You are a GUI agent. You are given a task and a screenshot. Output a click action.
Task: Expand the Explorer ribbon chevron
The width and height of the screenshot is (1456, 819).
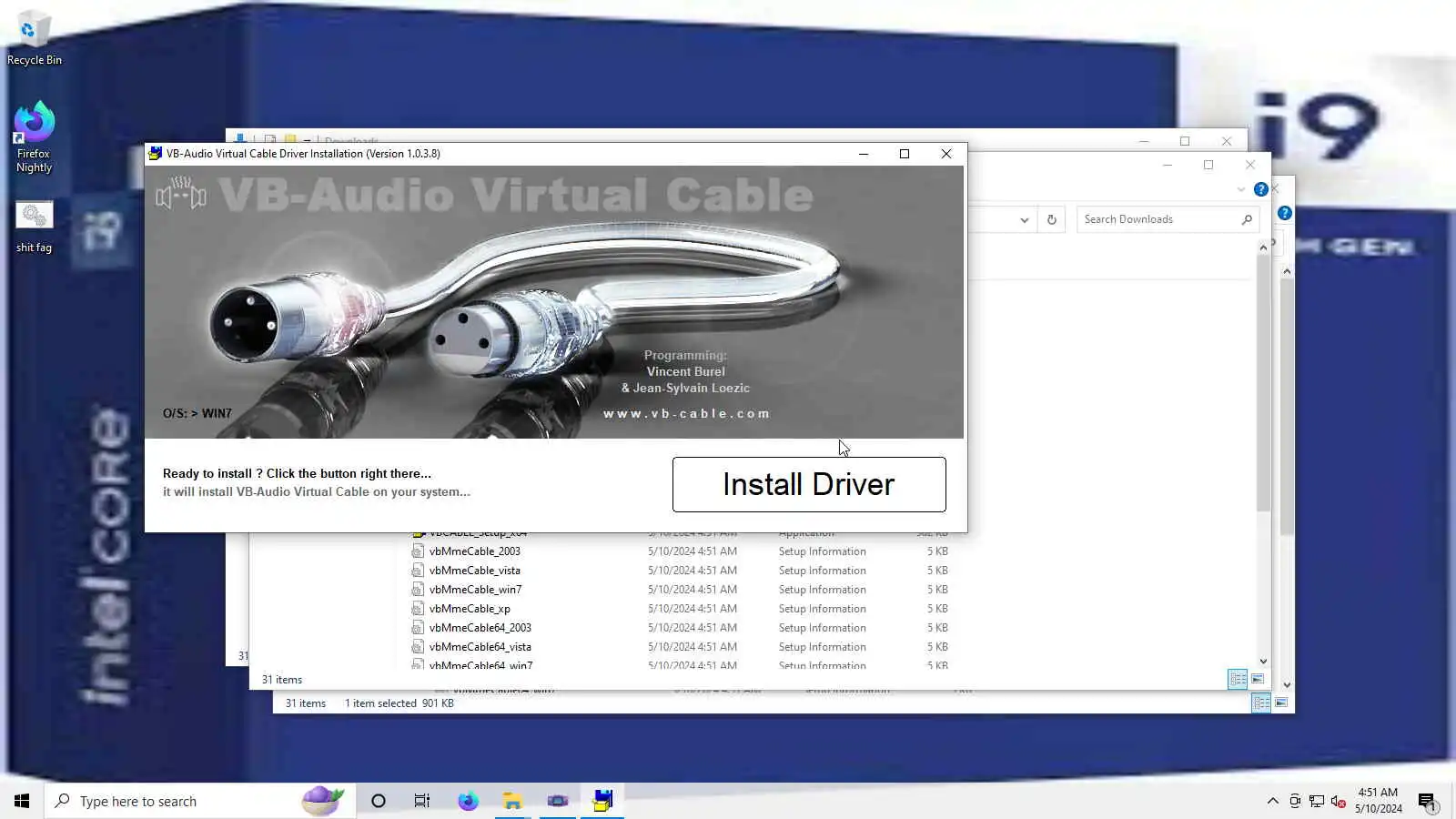(x=1241, y=189)
